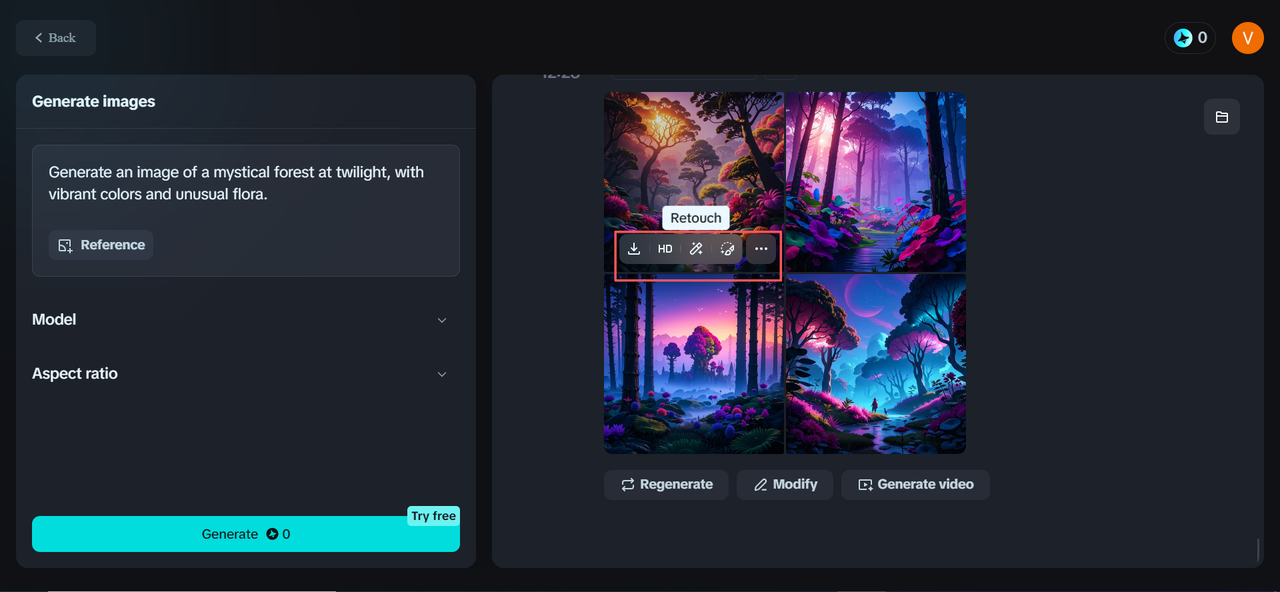Viewport: 1280px width, 592px height.
Task: Generate video from images
Action: pyautogui.click(x=915, y=484)
